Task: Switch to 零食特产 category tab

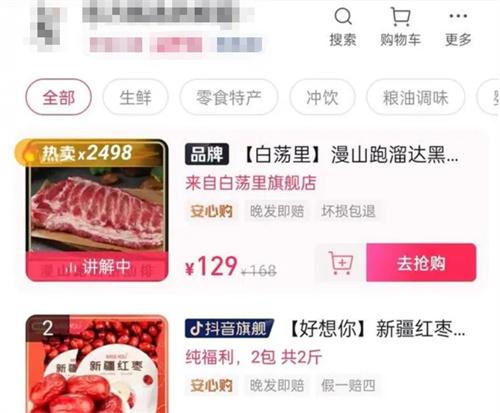Action: click(x=229, y=97)
